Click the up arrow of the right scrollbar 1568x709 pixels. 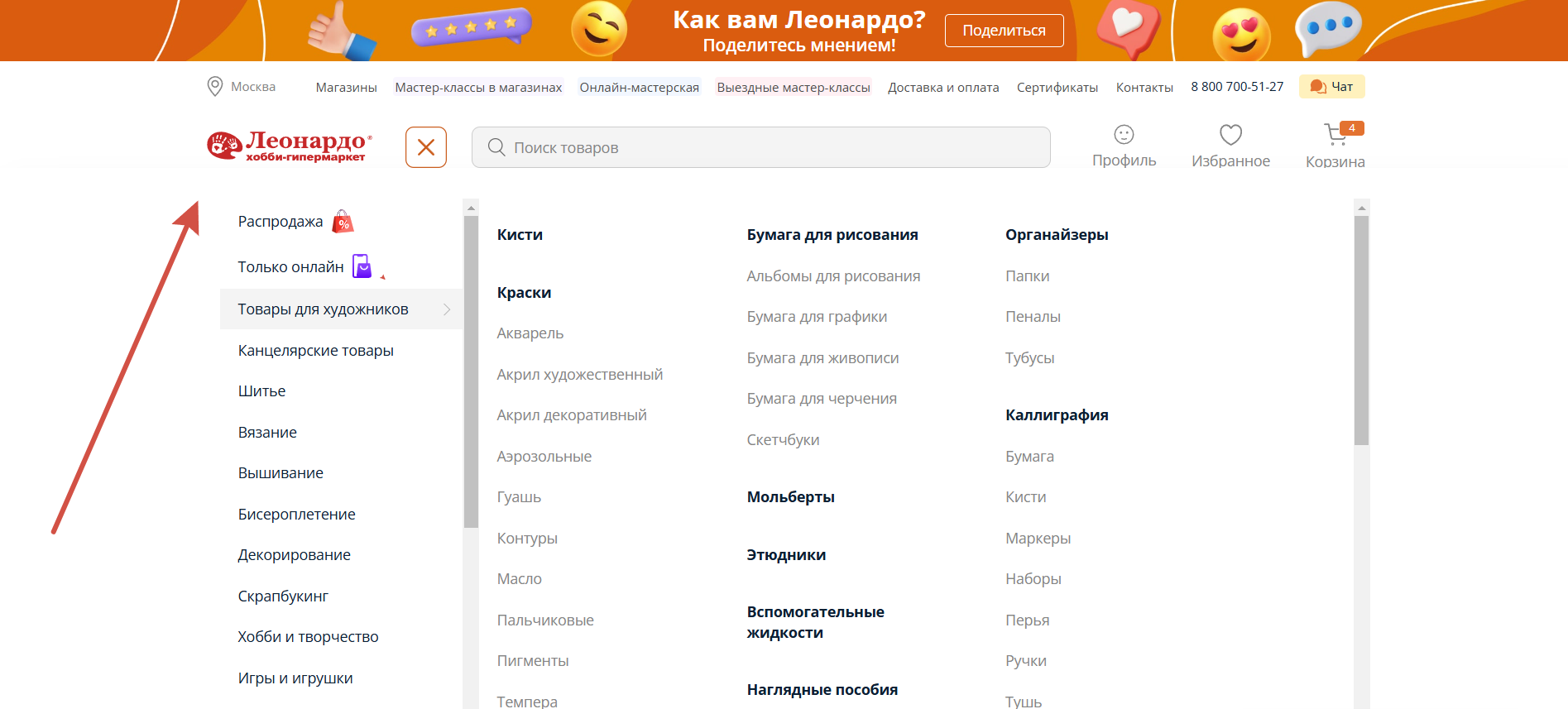pyautogui.click(x=1361, y=208)
